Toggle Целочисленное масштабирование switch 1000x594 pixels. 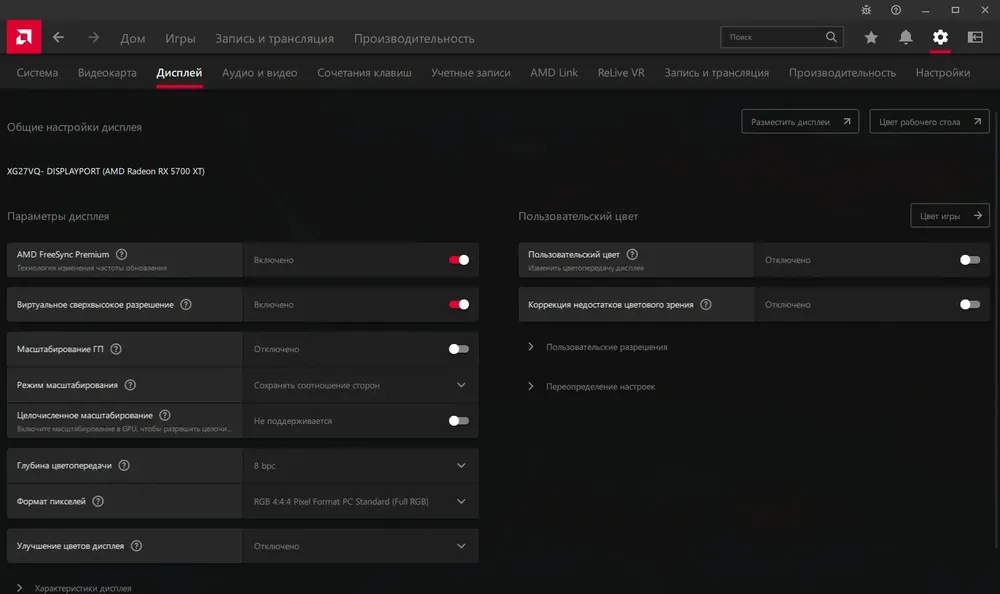click(x=459, y=421)
